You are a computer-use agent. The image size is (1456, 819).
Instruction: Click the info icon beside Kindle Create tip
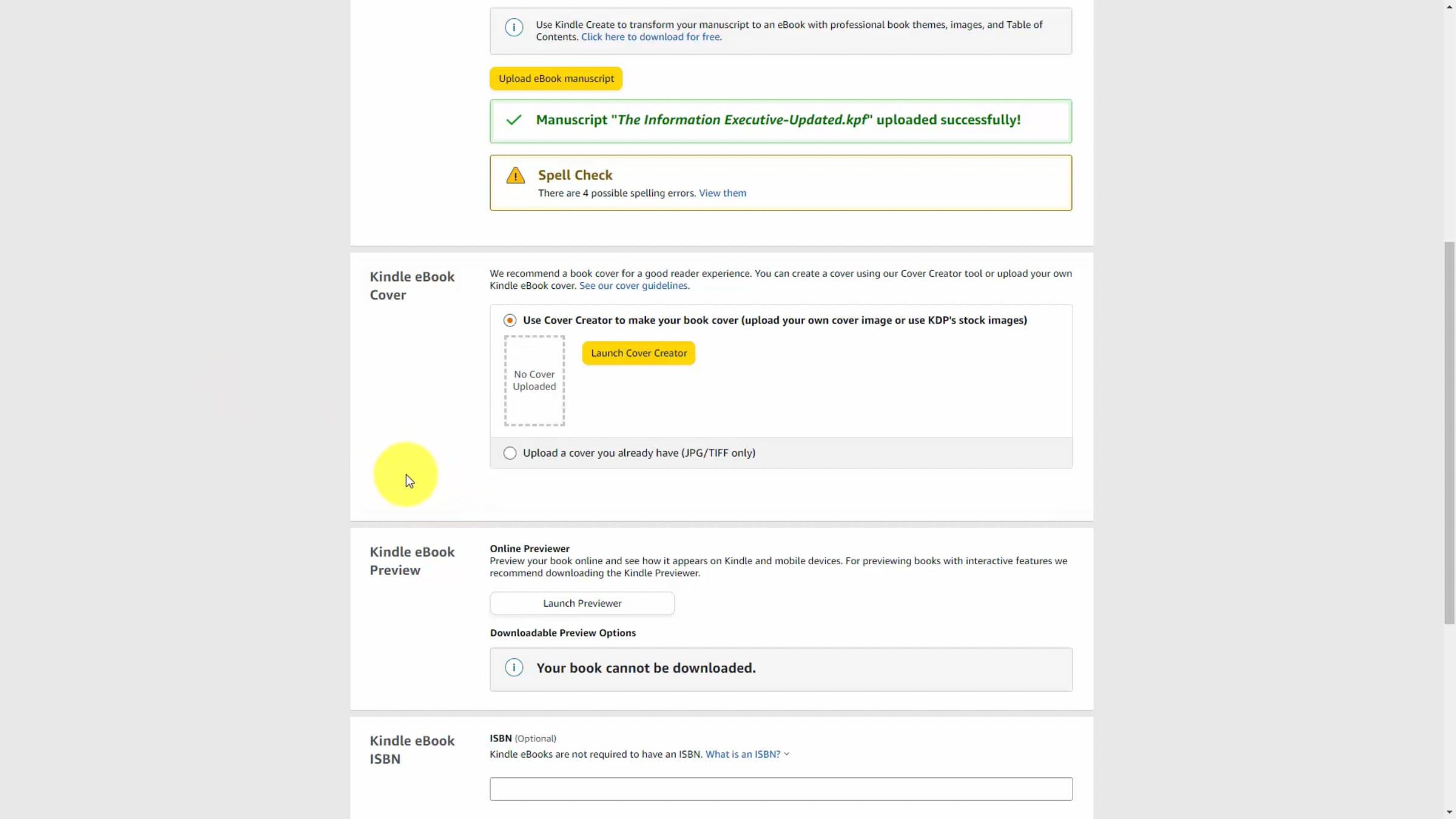[x=514, y=27]
